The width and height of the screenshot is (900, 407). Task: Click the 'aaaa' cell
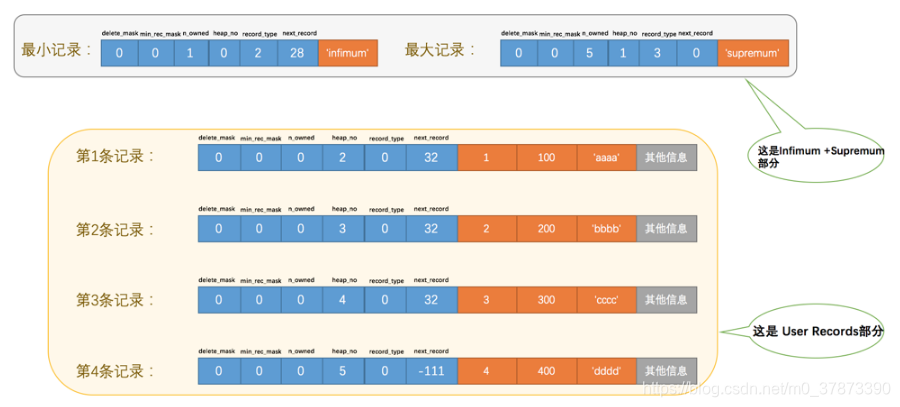tap(607, 157)
